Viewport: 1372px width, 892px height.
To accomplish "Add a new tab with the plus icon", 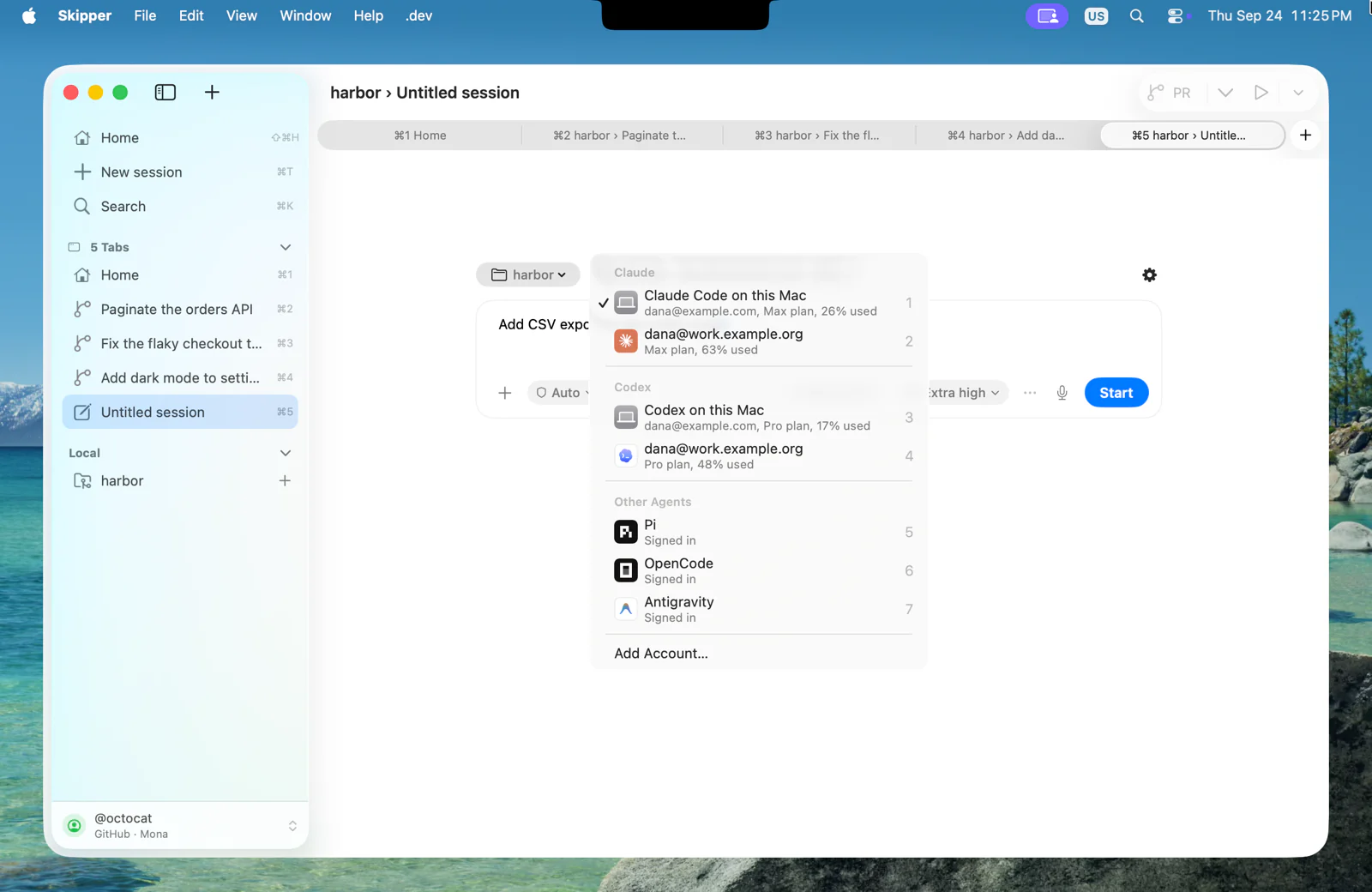I will coord(1305,136).
